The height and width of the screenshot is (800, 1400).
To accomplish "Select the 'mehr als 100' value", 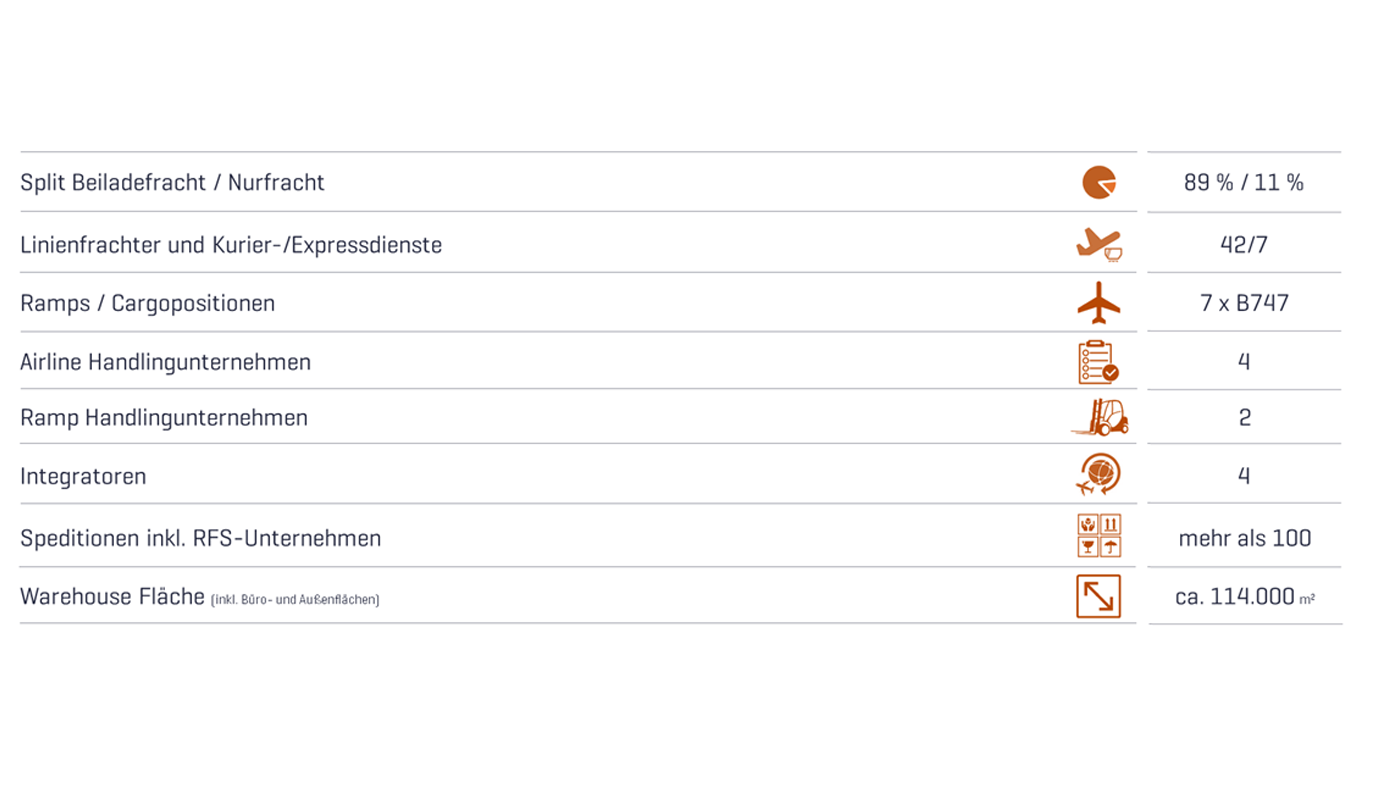I will (1244, 538).
